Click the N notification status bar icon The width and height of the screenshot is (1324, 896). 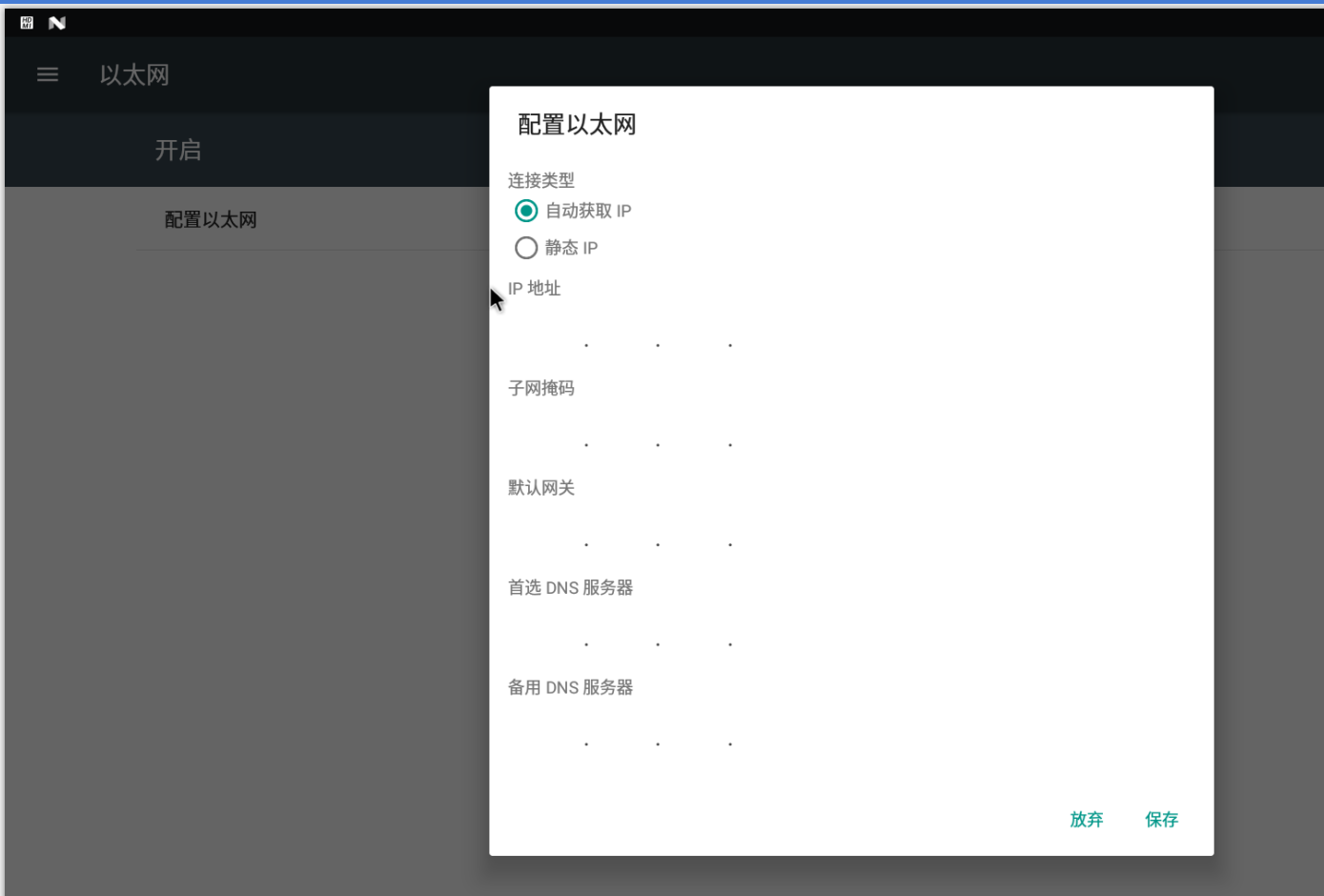pyautogui.click(x=57, y=23)
